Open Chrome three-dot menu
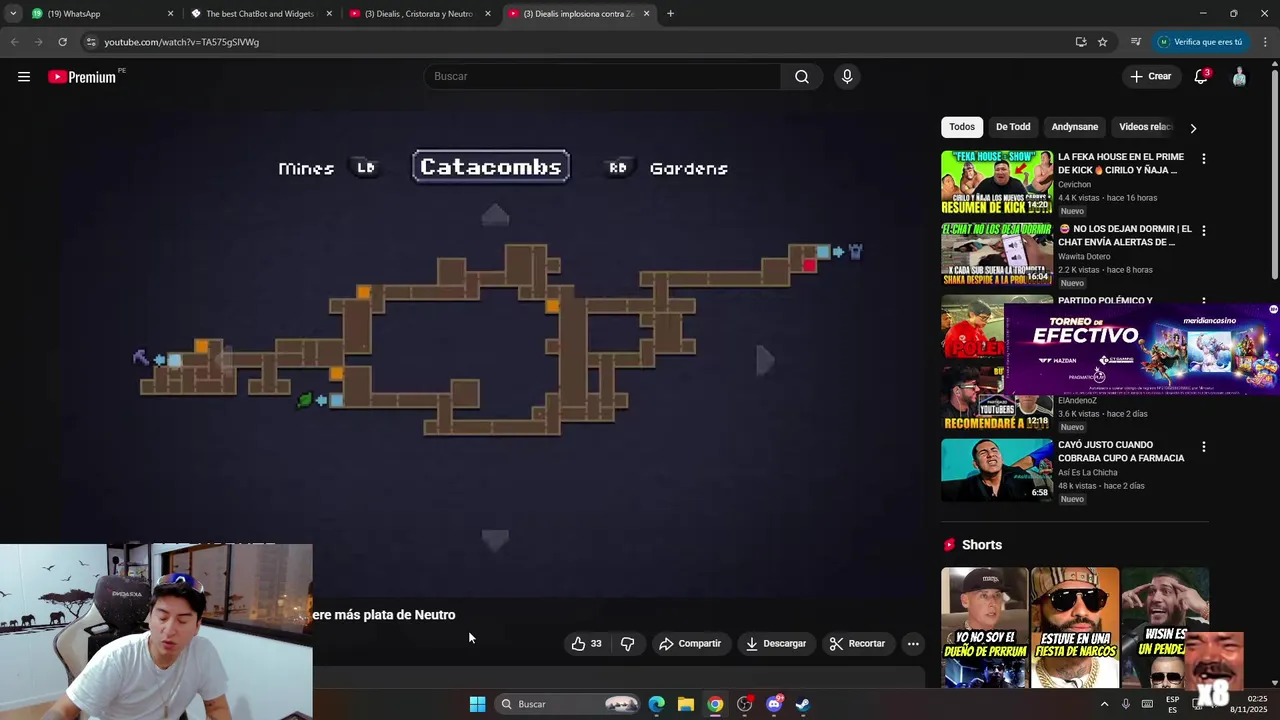 [1265, 42]
